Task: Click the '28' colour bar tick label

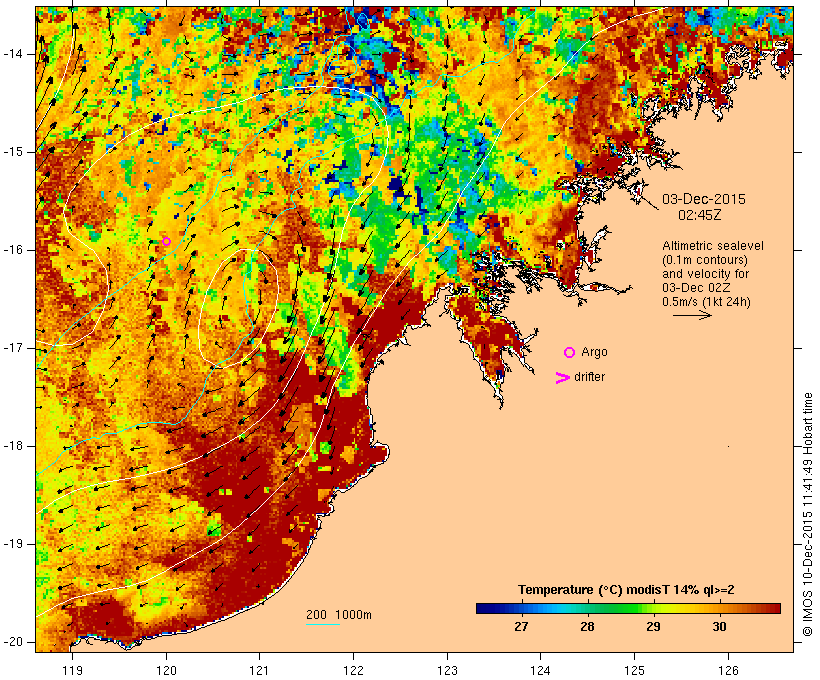Action: 587,626
